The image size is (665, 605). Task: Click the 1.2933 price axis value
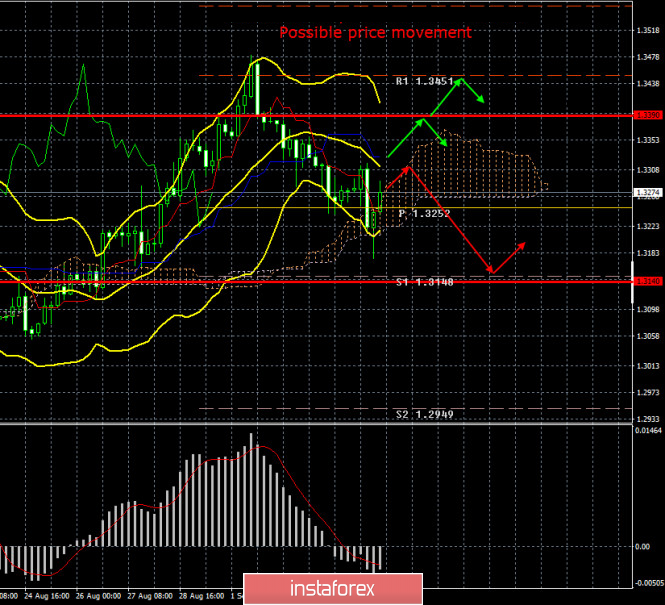pos(648,419)
